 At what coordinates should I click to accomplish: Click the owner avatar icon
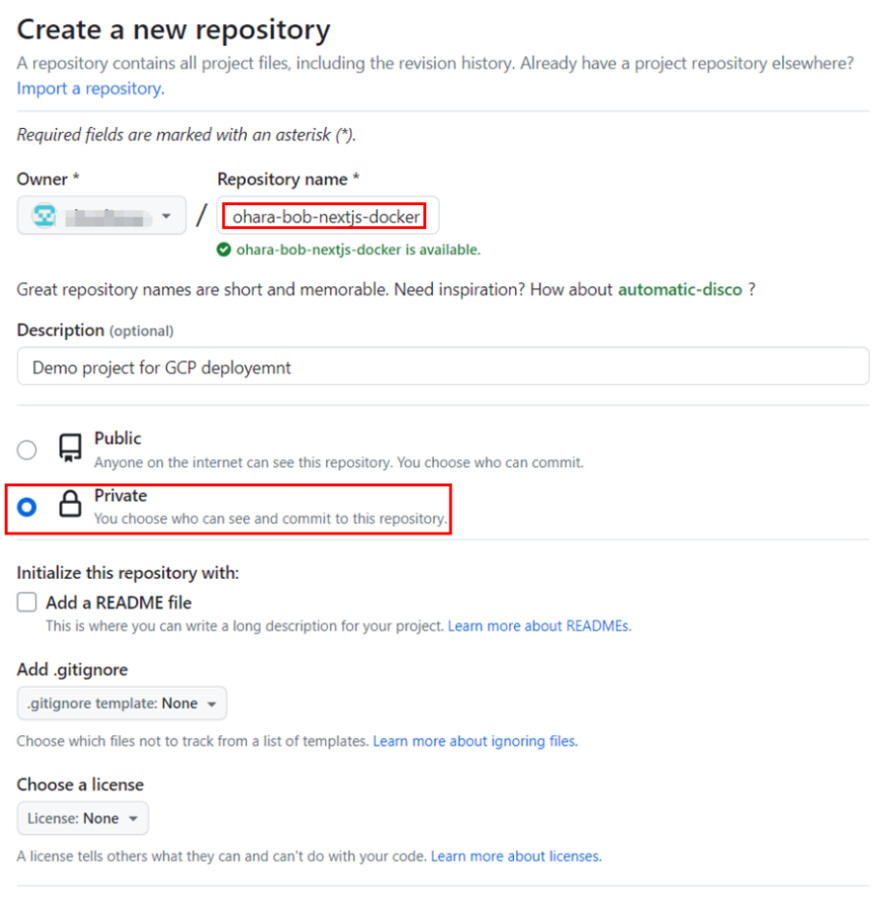[x=44, y=216]
